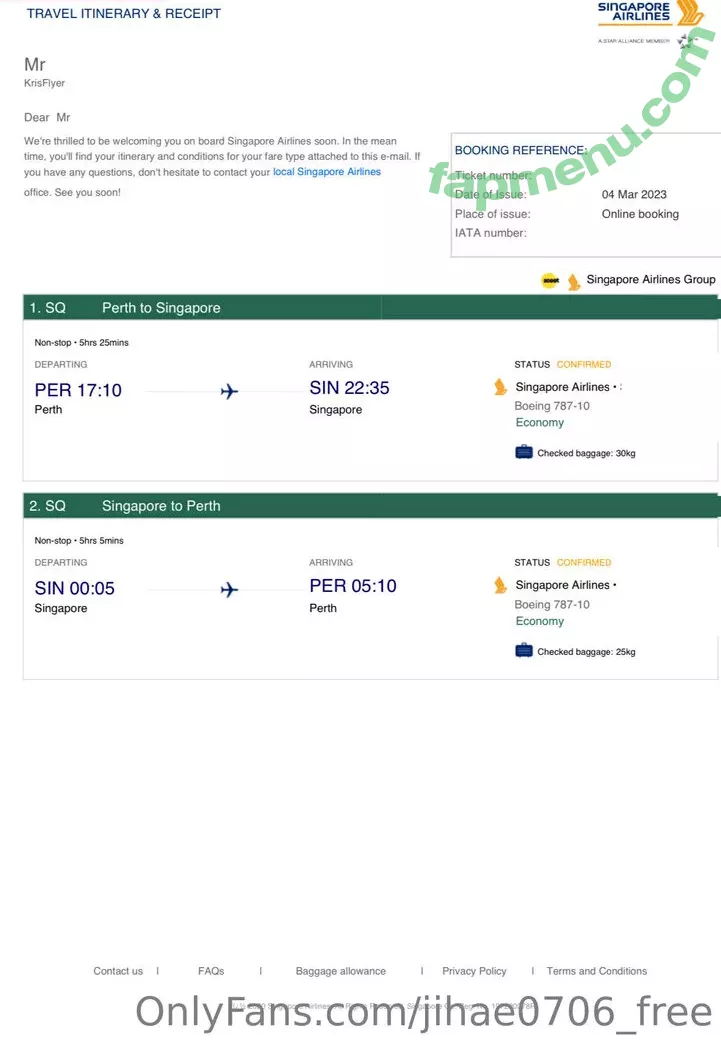Click the Star Alliance member emblem
The width and height of the screenshot is (721, 1043).
pyautogui.click(x=685, y=41)
